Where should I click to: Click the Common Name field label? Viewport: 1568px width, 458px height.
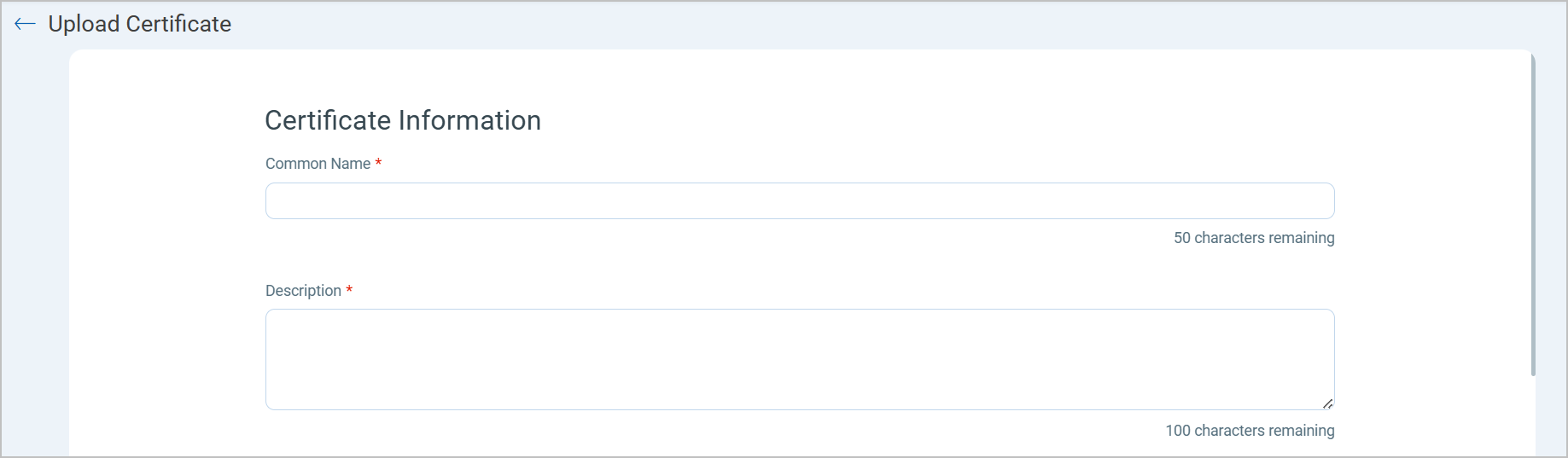(318, 164)
